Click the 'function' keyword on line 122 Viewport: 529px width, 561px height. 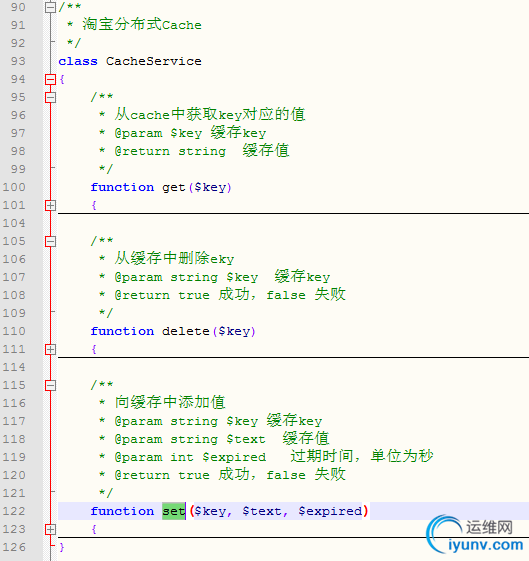(x=122, y=511)
